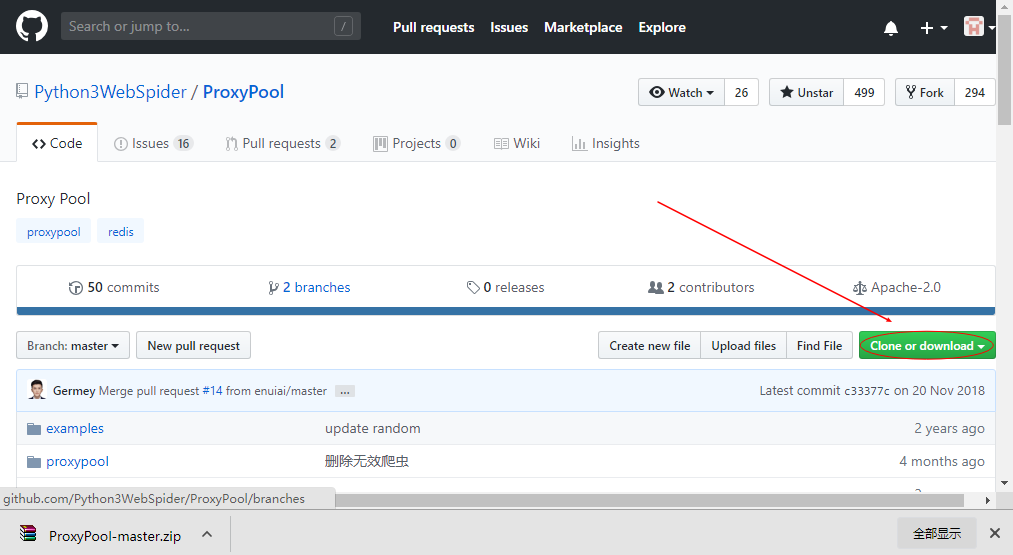Image resolution: width=1013 pixels, height=555 pixels.
Task: View the 26 watchers count
Action: point(742,92)
